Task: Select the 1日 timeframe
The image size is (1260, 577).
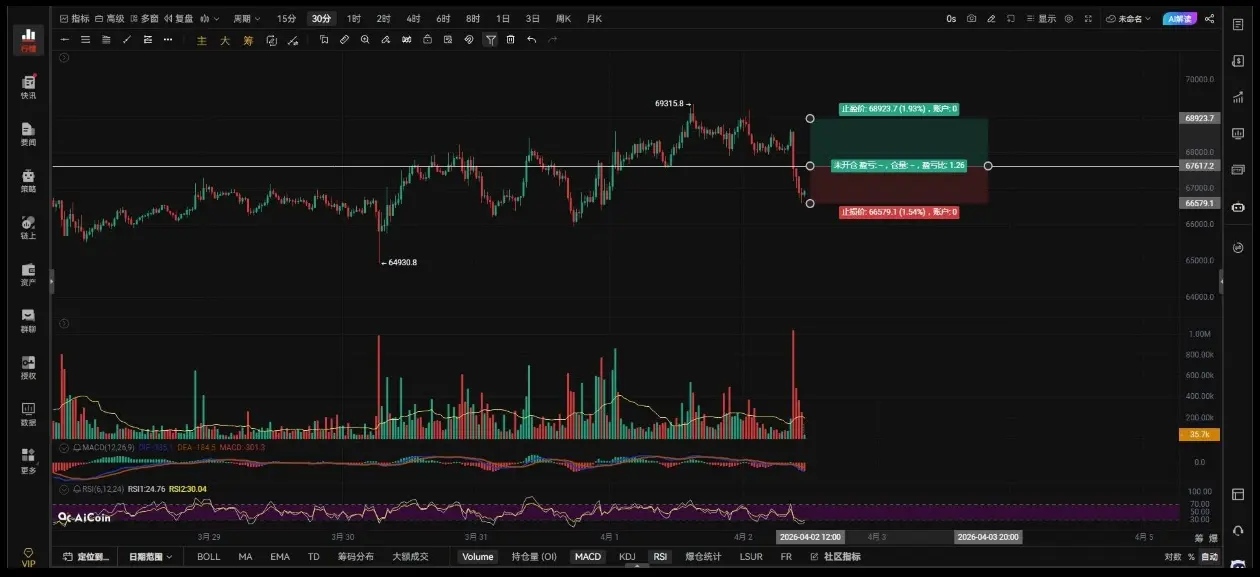Action: 503,18
